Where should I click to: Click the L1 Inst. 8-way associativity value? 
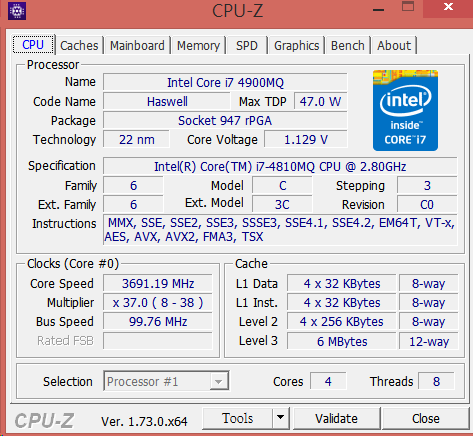[429, 303]
